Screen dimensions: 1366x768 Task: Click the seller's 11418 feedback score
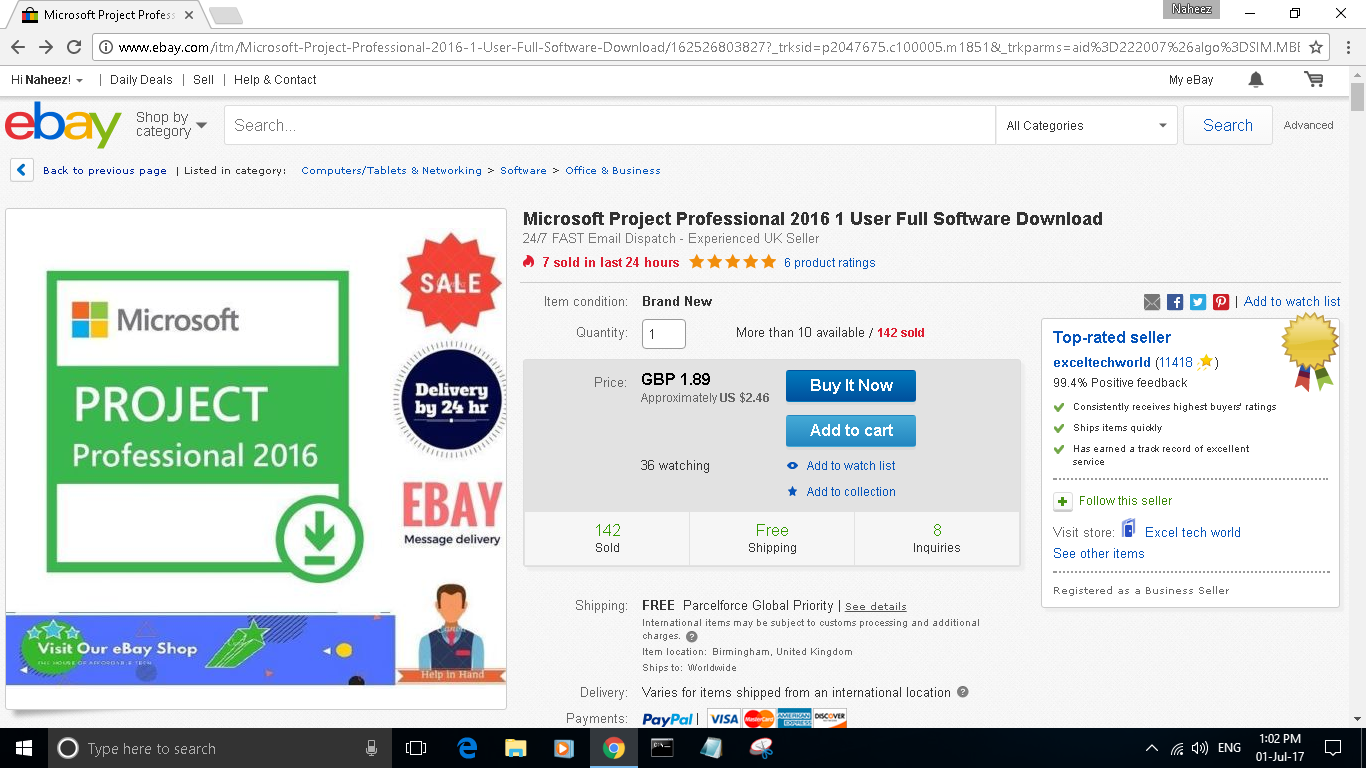(x=1176, y=362)
